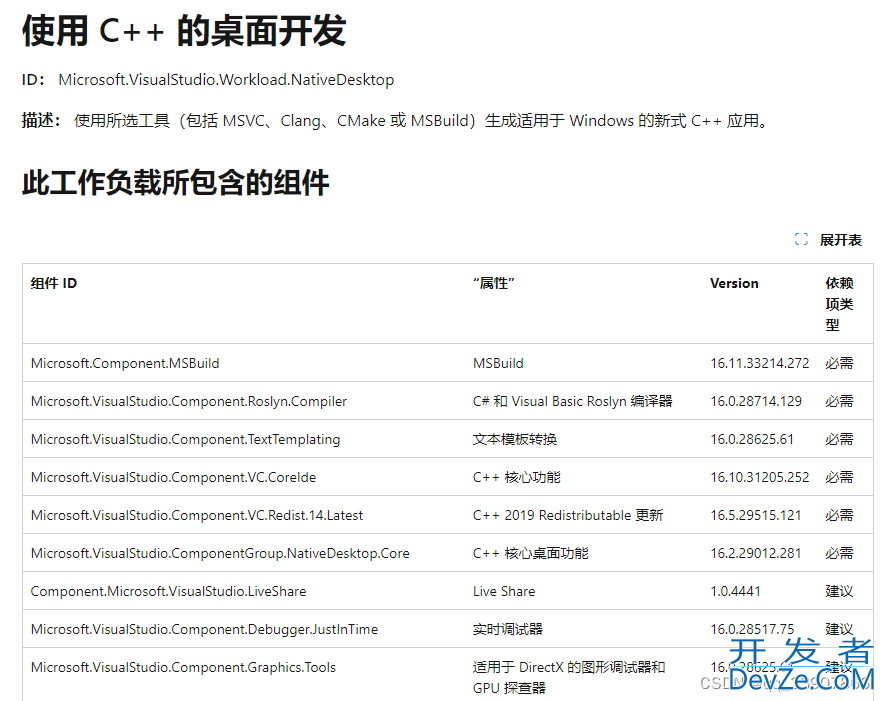The image size is (885, 701).
Task: Click the MSBuild property cell
Action: 498,363
